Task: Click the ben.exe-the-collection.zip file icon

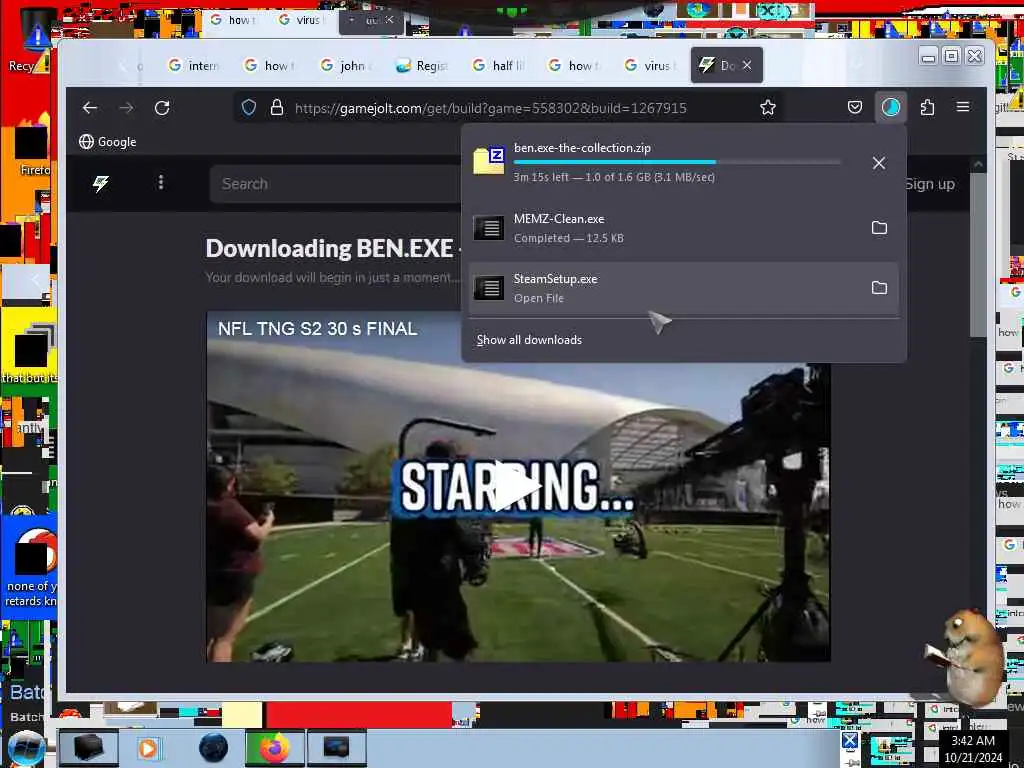Action: tap(488, 160)
